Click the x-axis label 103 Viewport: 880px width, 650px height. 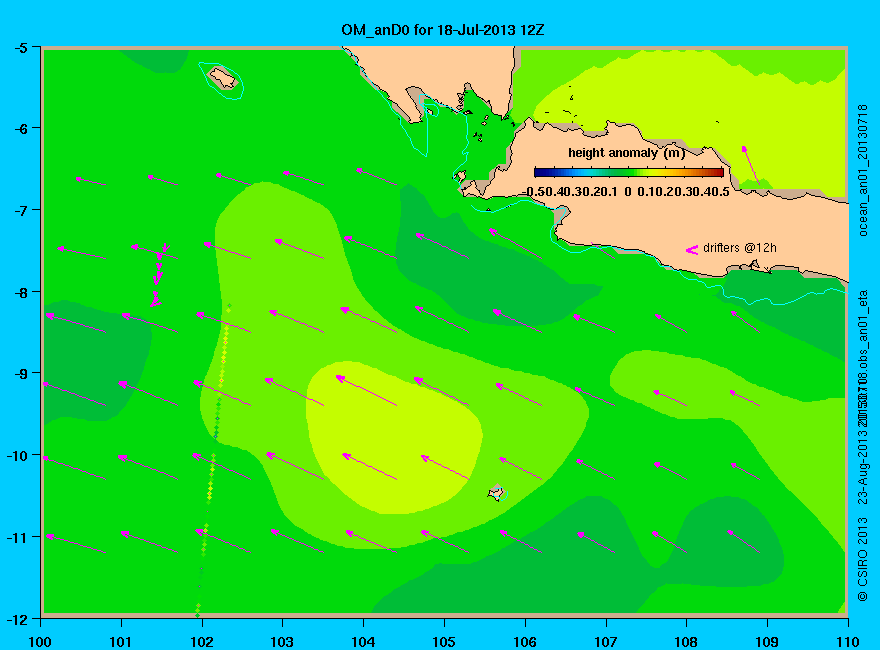point(282,641)
